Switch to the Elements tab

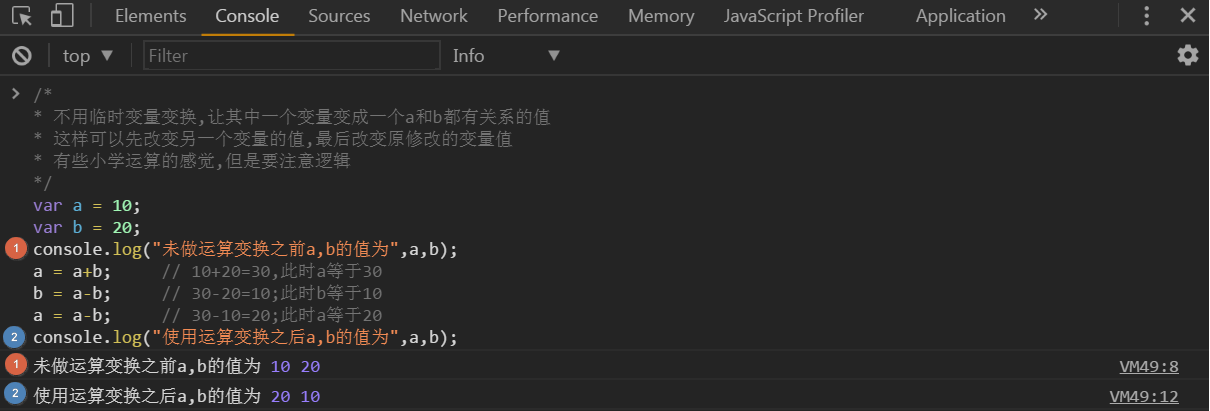pos(150,16)
